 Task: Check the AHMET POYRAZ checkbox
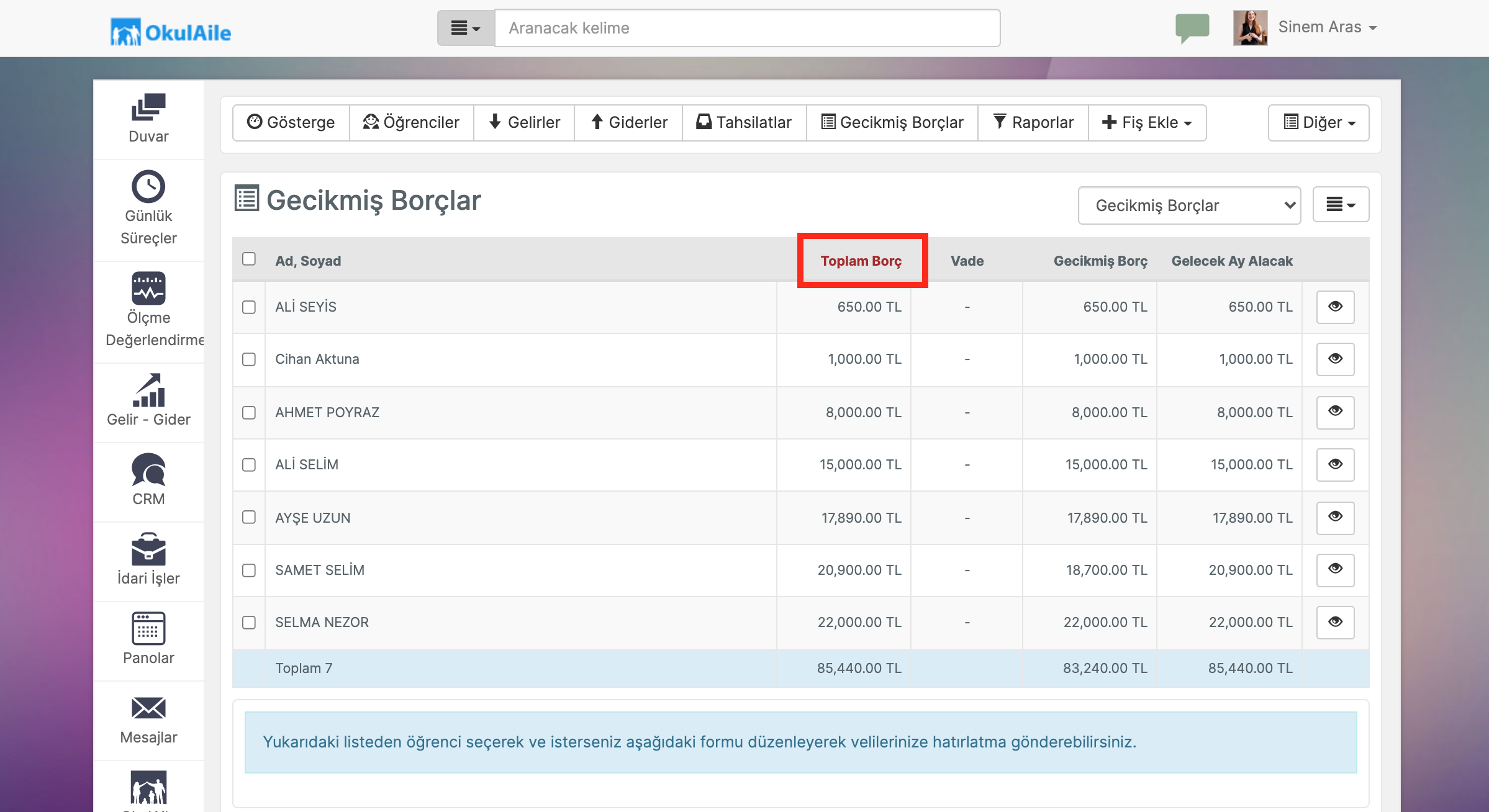tap(249, 413)
